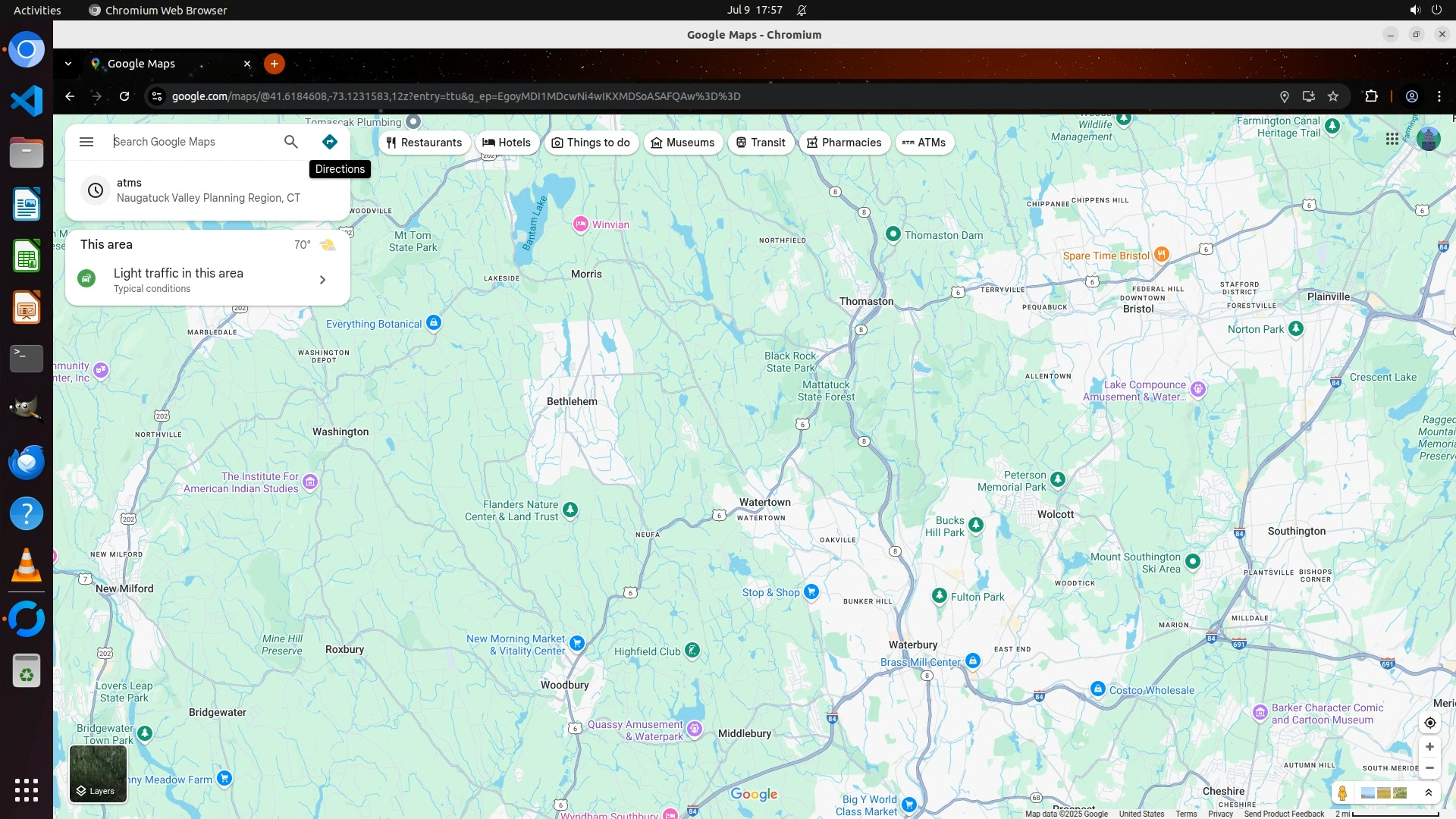Viewport: 1456px width, 819px height.
Task: Open the Google apps grid icon
Action: (1392, 140)
